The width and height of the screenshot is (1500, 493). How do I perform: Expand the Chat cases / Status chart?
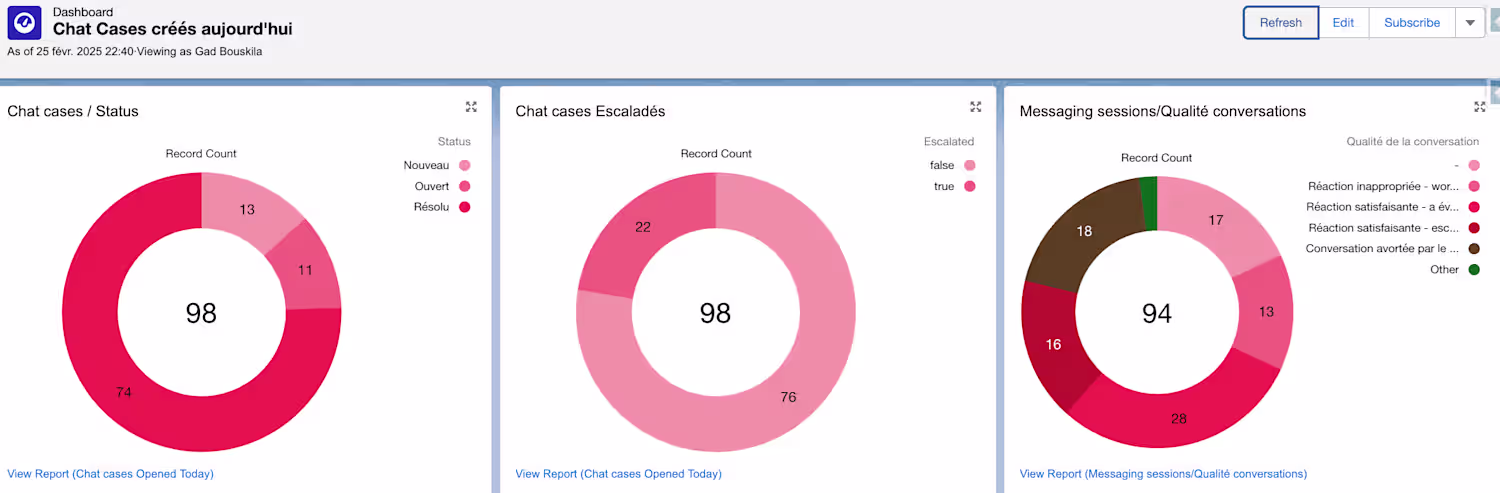[x=471, y=107]
